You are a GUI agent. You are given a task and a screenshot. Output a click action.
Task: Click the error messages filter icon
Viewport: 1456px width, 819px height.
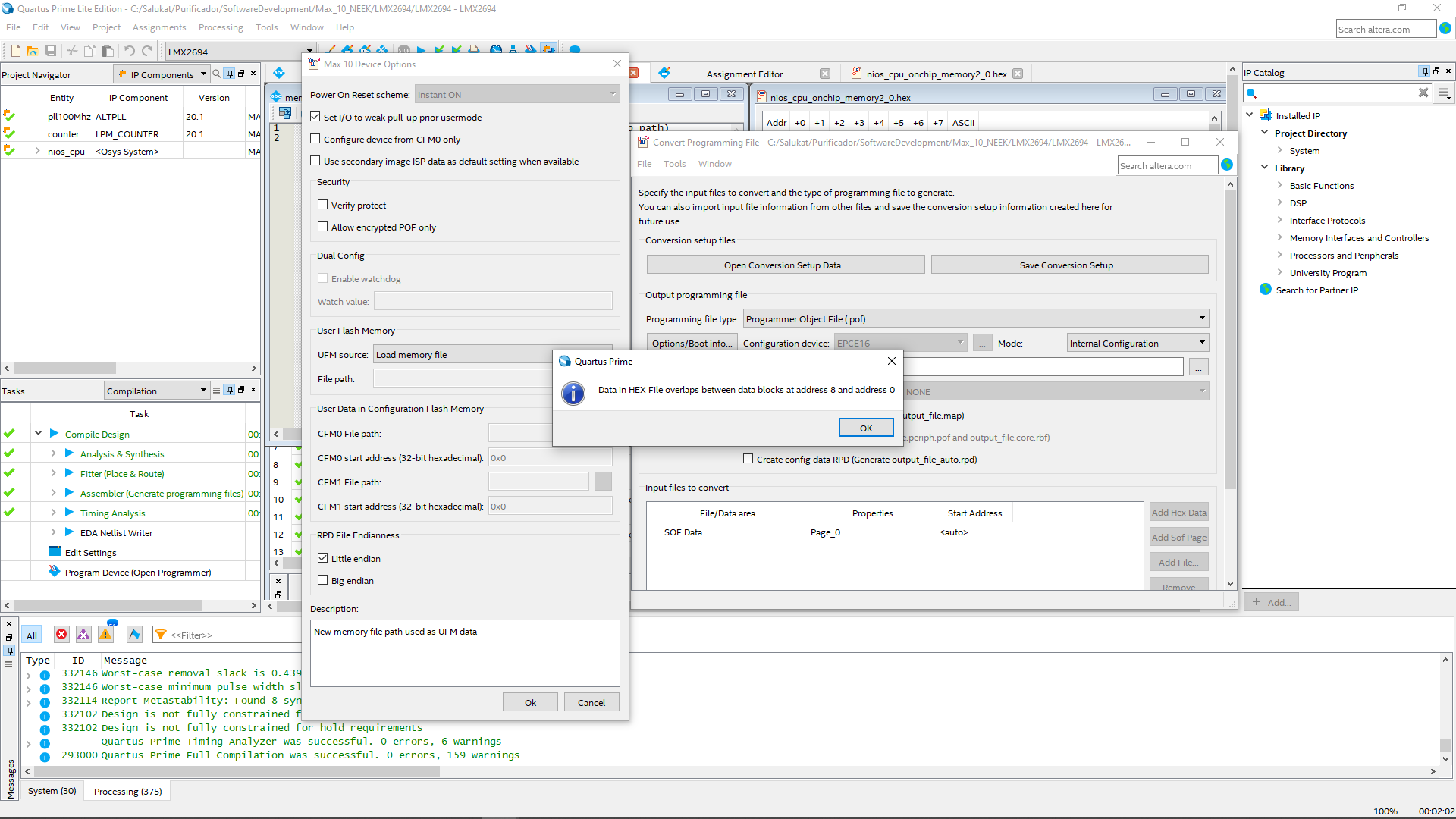coord(61,635)
